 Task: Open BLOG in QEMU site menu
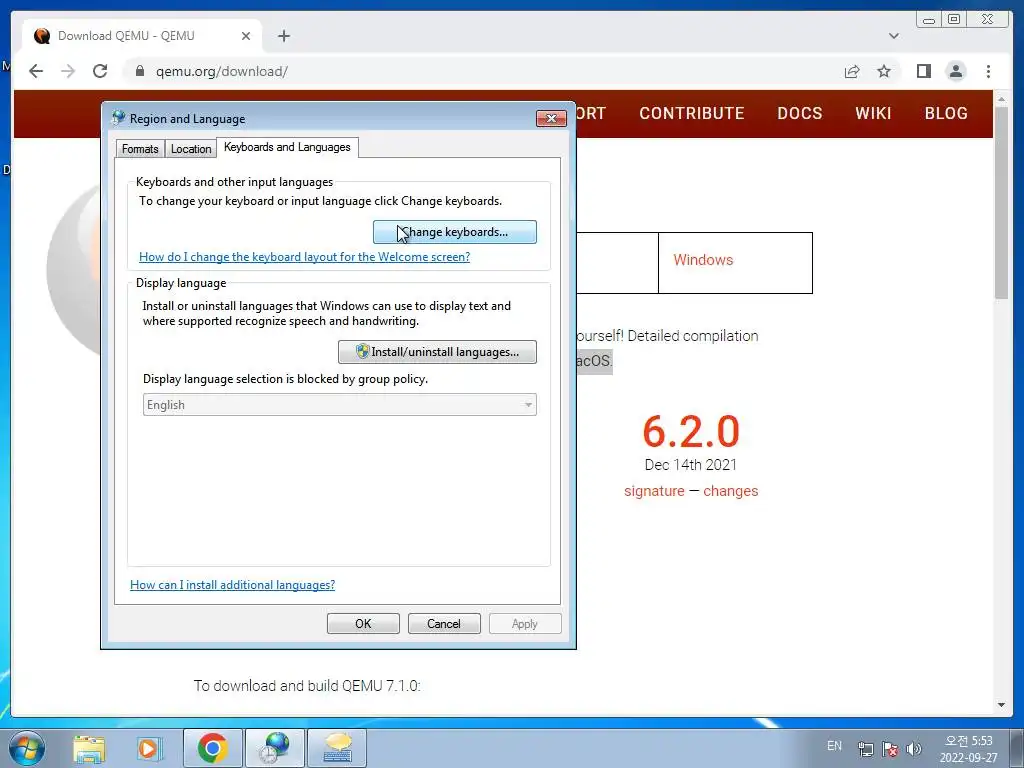pyautogui.click(x=946, y=113)
